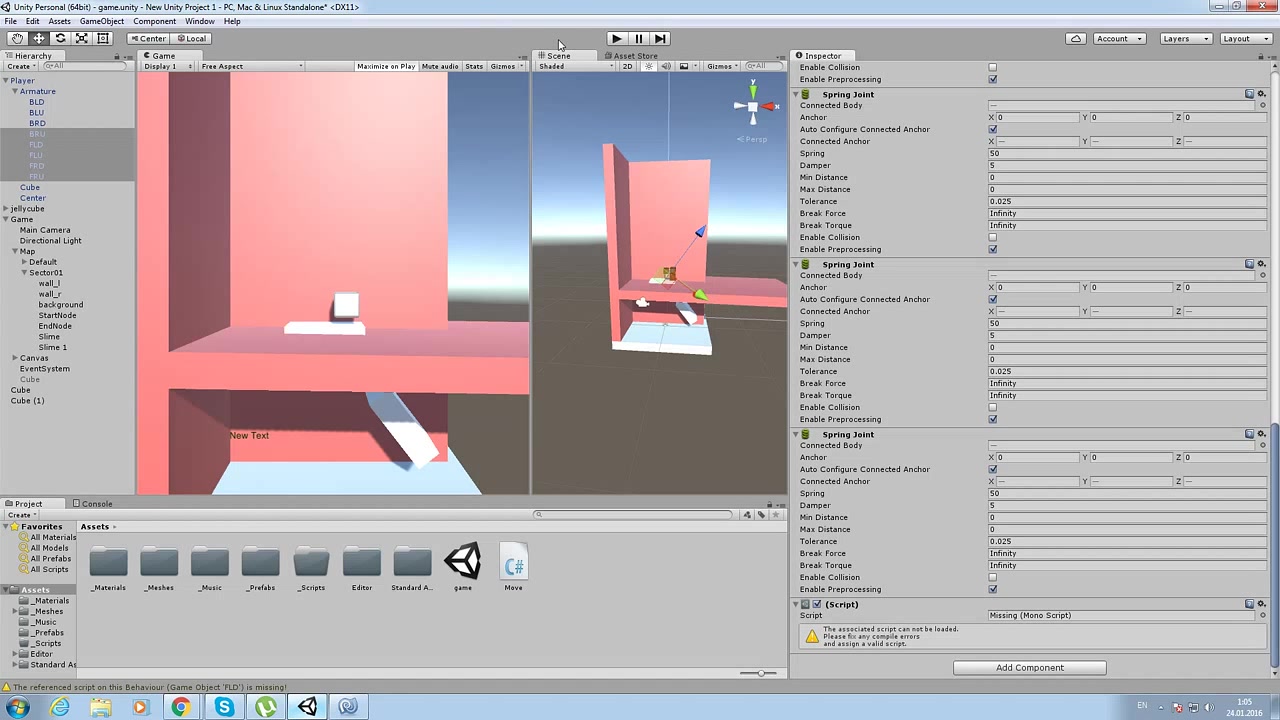Select the Scale tool
Viewport: 1280px width, 720px height.
coord(81,38)
